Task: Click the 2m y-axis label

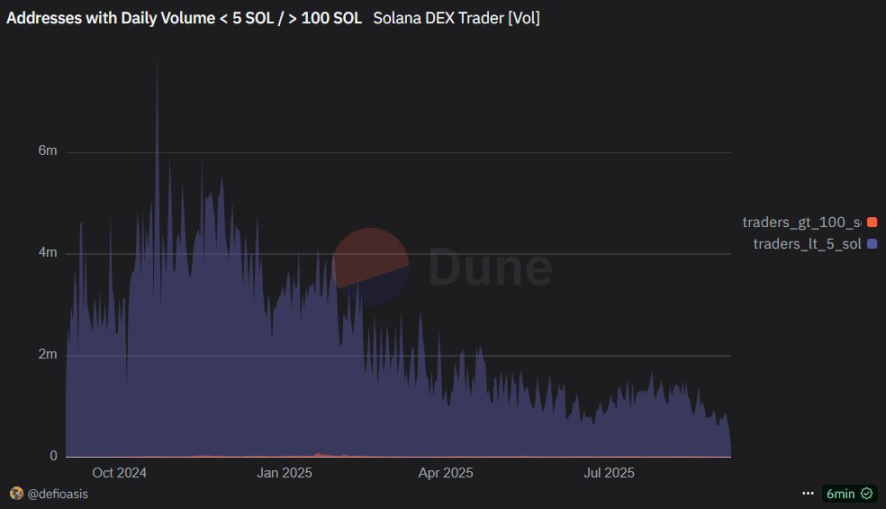Action: pos(47,355)
